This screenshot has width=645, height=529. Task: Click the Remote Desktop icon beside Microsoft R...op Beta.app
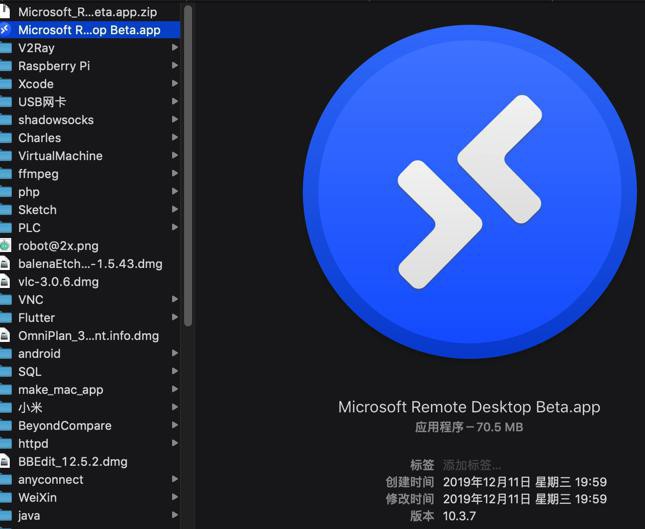pyautogui.click(x=5, y=30)
